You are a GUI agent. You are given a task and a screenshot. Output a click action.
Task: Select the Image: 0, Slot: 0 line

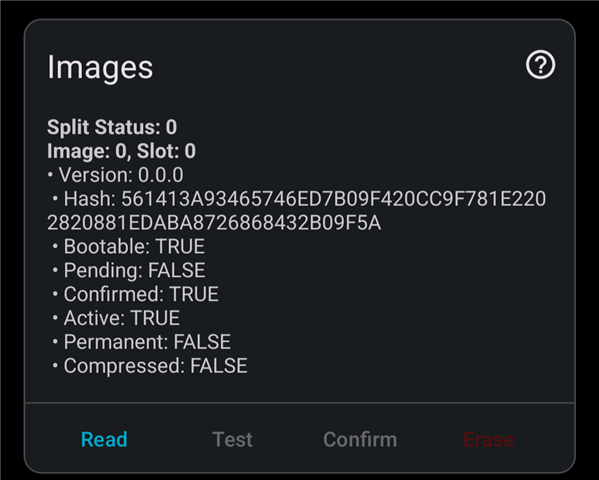coord(121,151)
